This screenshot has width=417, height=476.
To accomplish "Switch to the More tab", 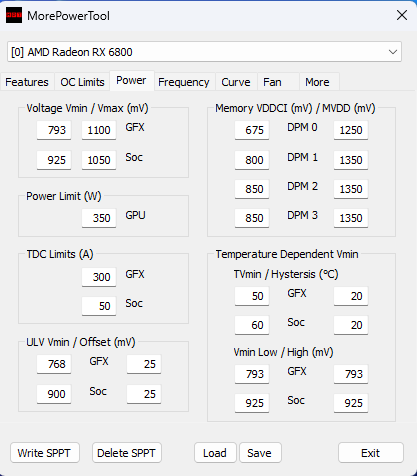I will 319,82.
